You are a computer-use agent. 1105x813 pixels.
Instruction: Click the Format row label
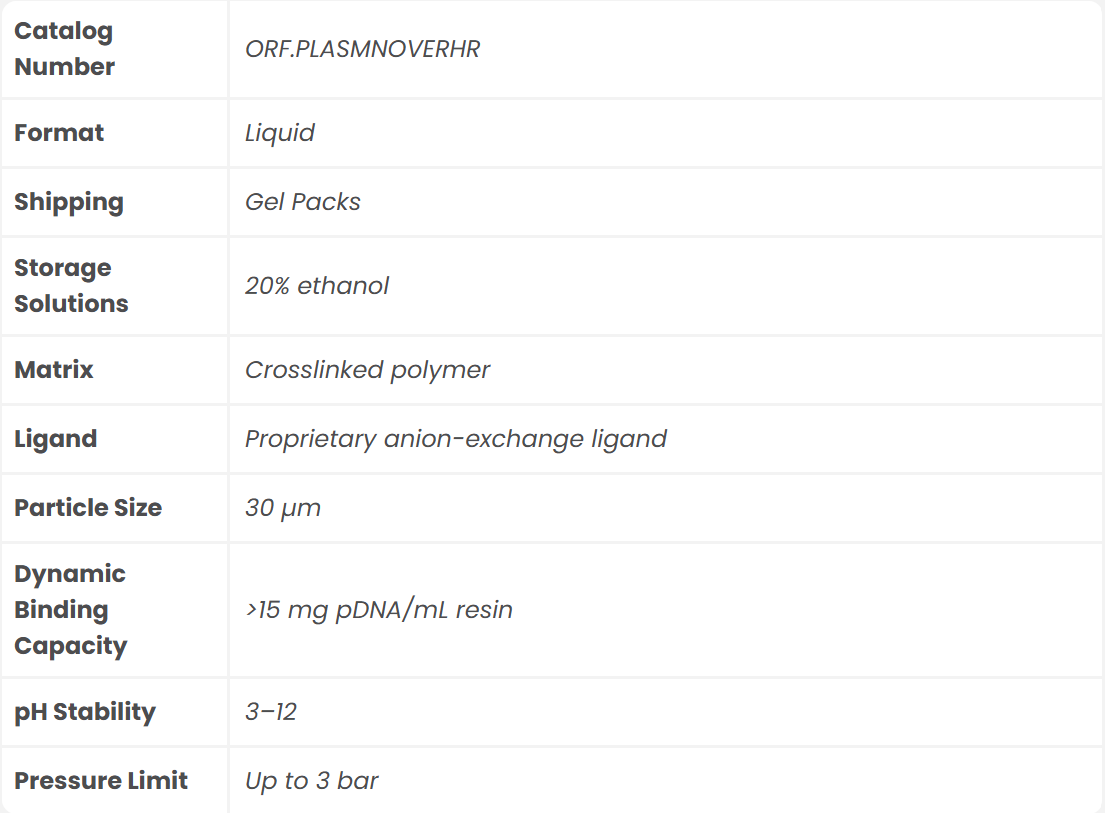(x=59, y=133)
